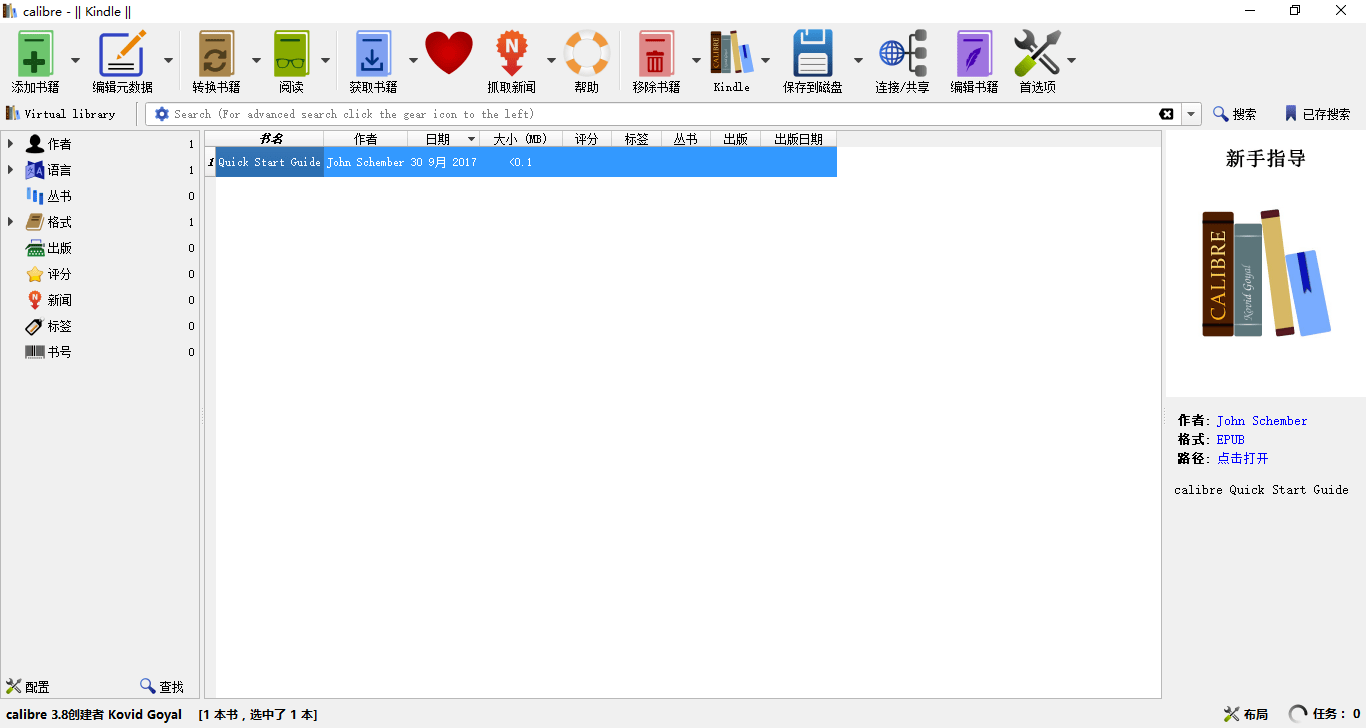
Task: Click the 连接/共享 (Connect/share) icon
Action: (902, 53)
